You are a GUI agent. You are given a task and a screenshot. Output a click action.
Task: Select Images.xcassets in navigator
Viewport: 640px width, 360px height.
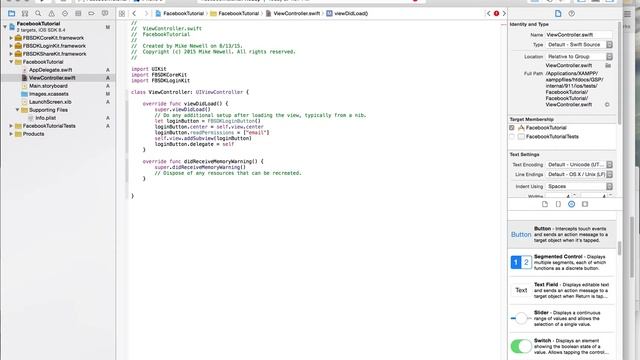click(x=49, y=94)
